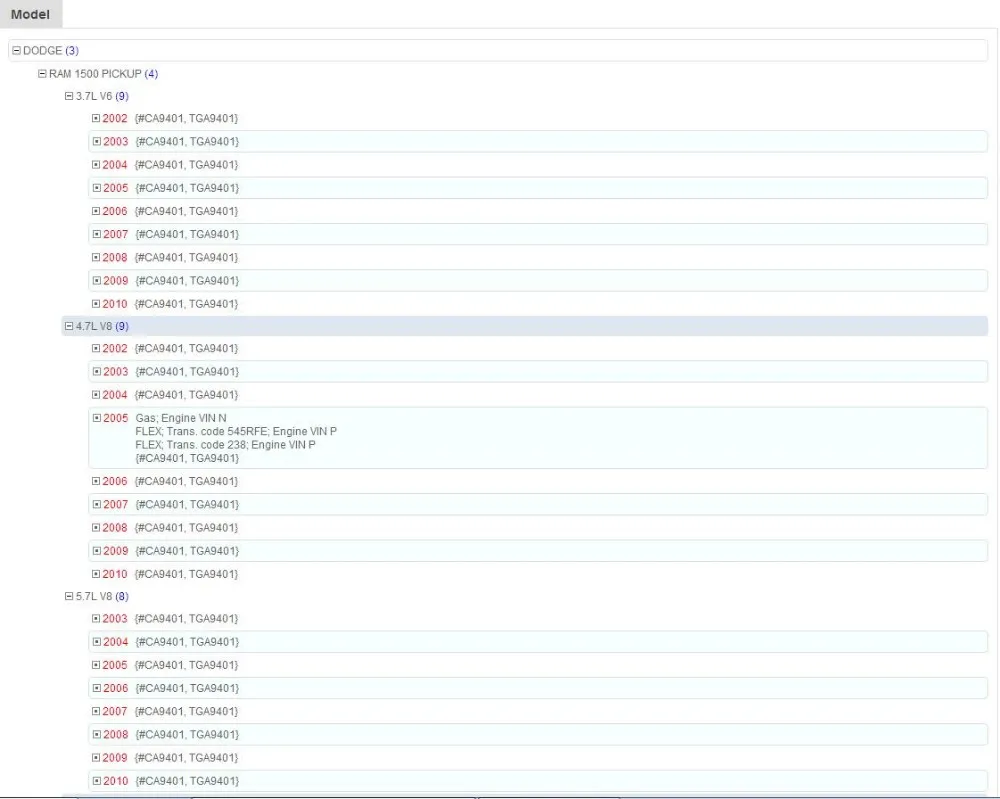Screen dimensions: 1000x799
Task: Select the 2006 row highlighted under 3.7L V6
Action: pyautogui.click(x=113, y=211)
